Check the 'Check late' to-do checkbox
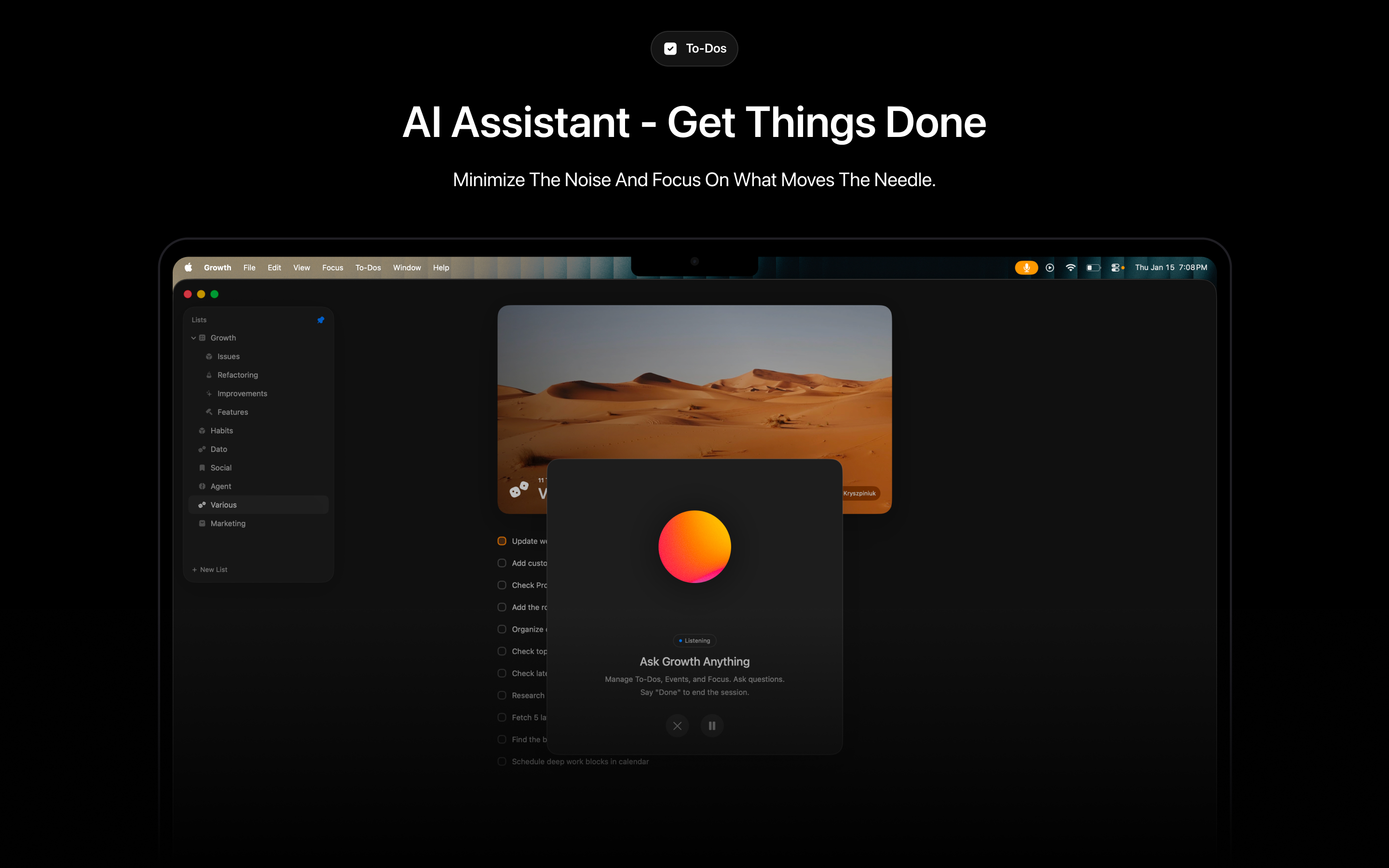Image resolution: width=1389 pixels, height=868 pixels. coord(502,673)
